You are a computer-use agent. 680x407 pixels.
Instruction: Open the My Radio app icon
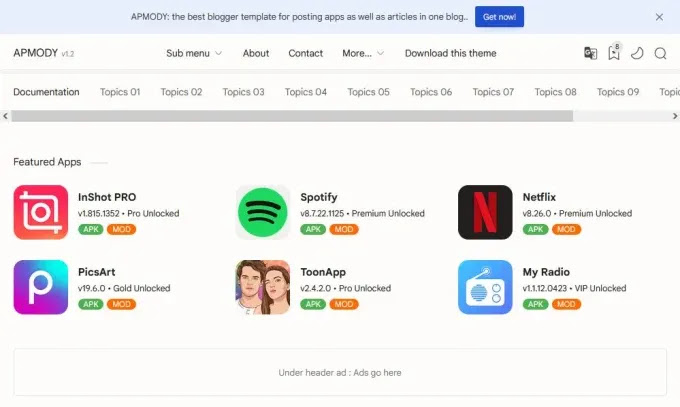[485, 287]
